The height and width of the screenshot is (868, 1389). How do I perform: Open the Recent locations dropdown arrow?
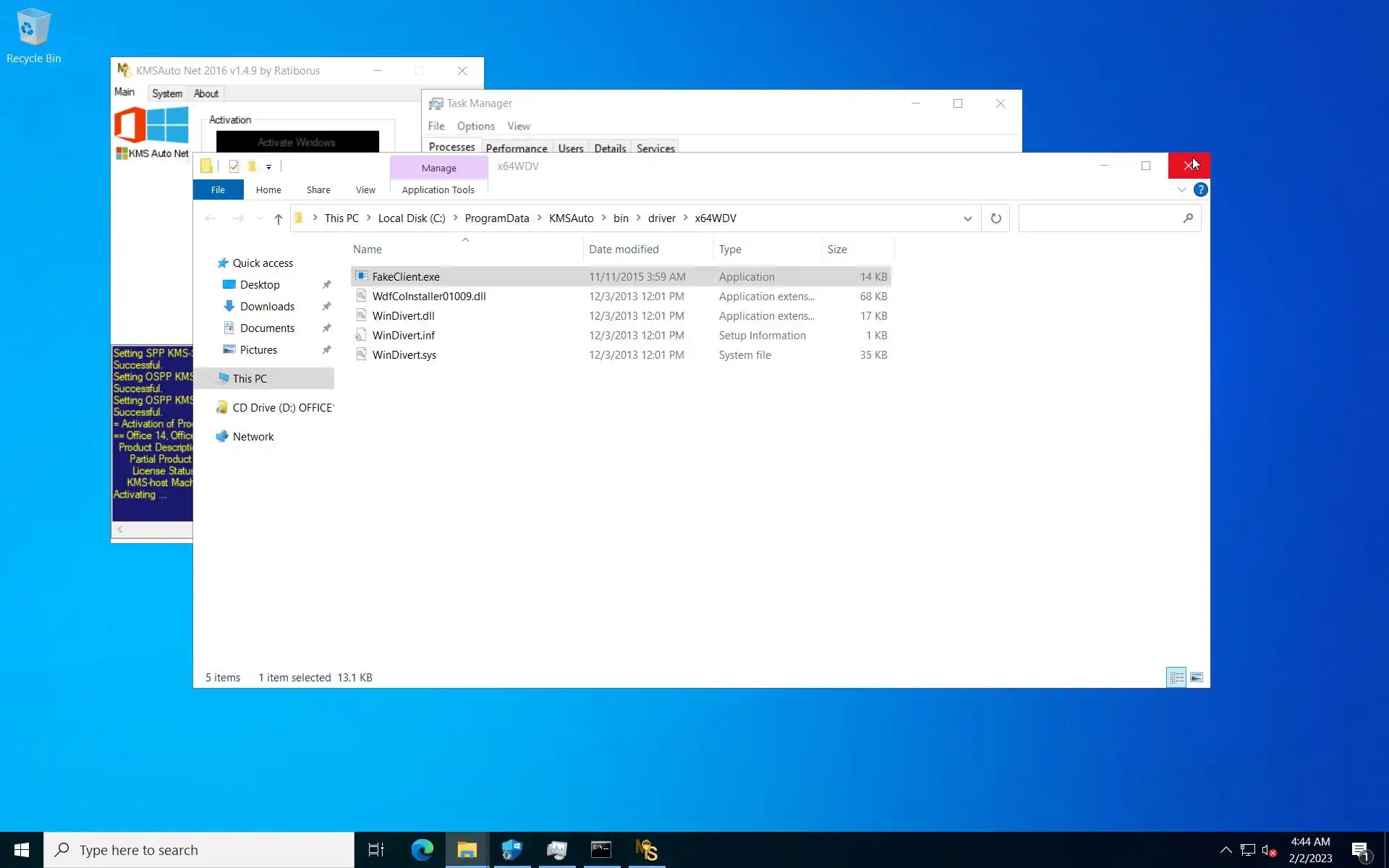(x=260, y=218)
